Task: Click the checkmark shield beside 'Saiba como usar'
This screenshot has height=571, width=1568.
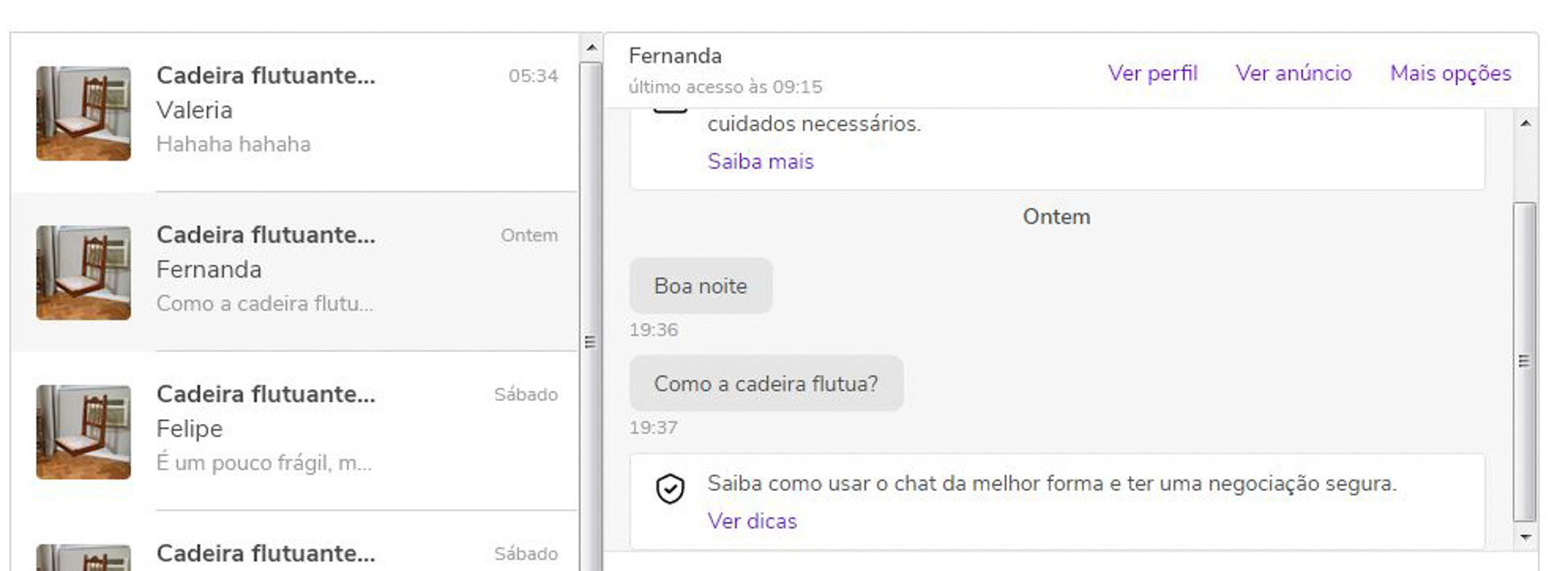Action: click(x=671, y=488)
